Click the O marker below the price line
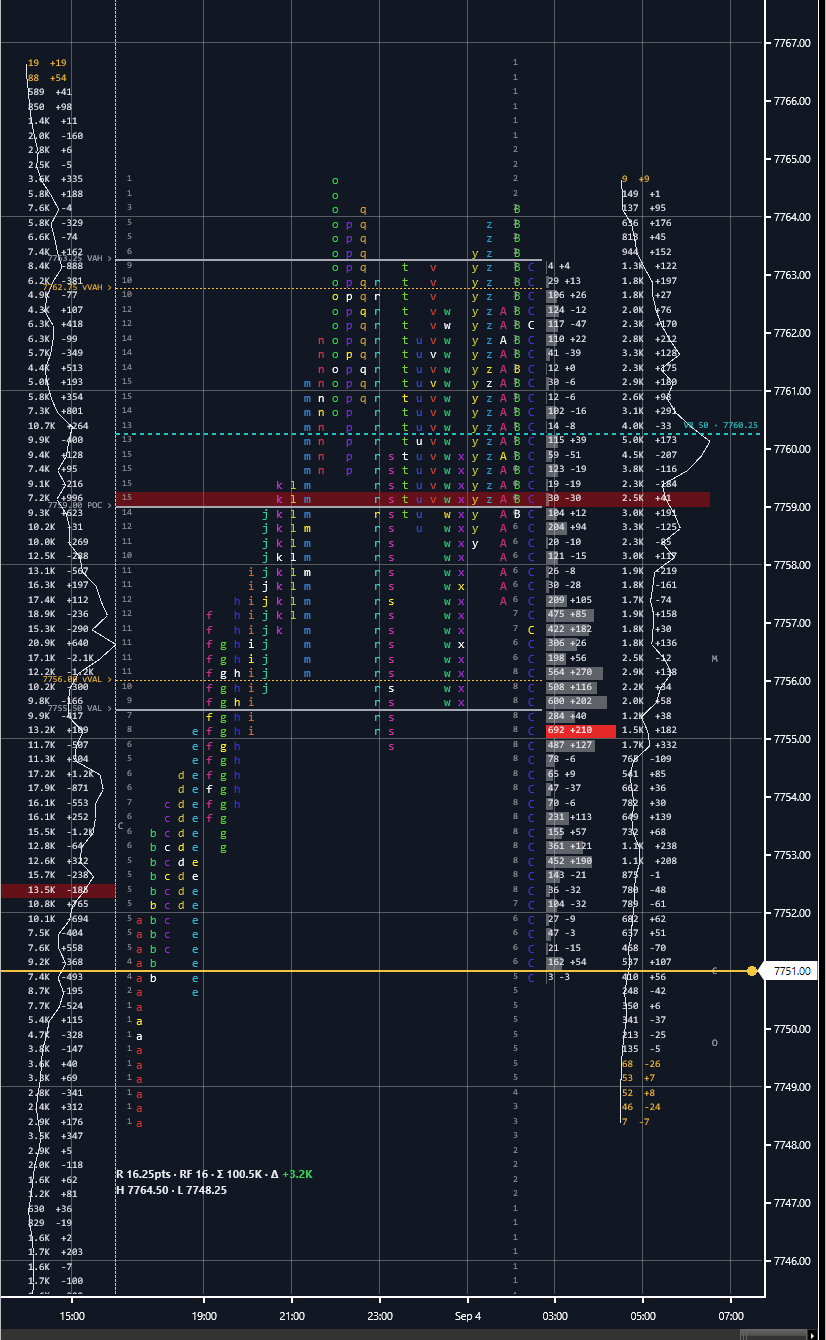Image resolution: width=826 pixels, height=1340 pixels. [x=714, y=1043]
